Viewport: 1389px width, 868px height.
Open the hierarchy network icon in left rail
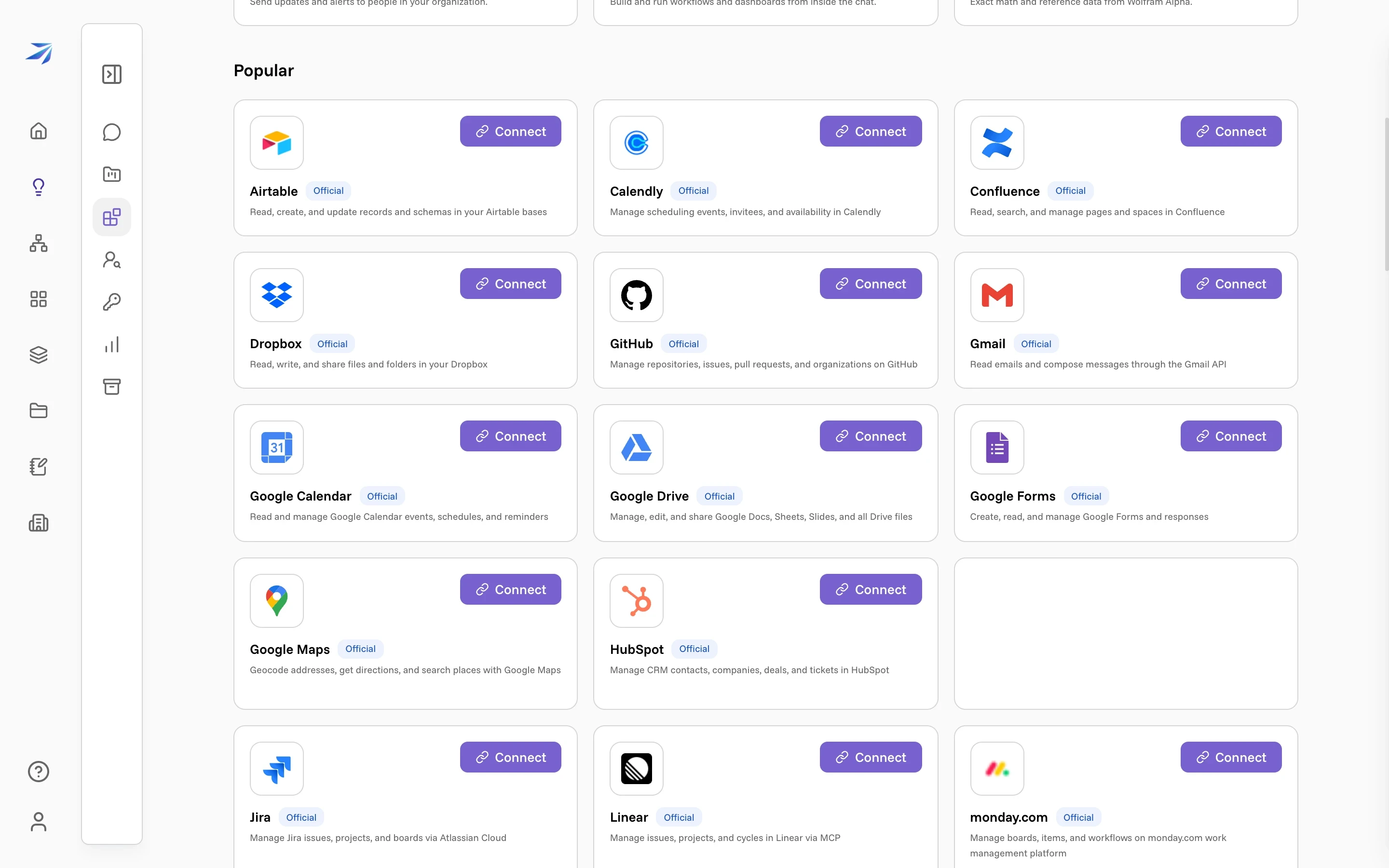(x=39, y=243)
